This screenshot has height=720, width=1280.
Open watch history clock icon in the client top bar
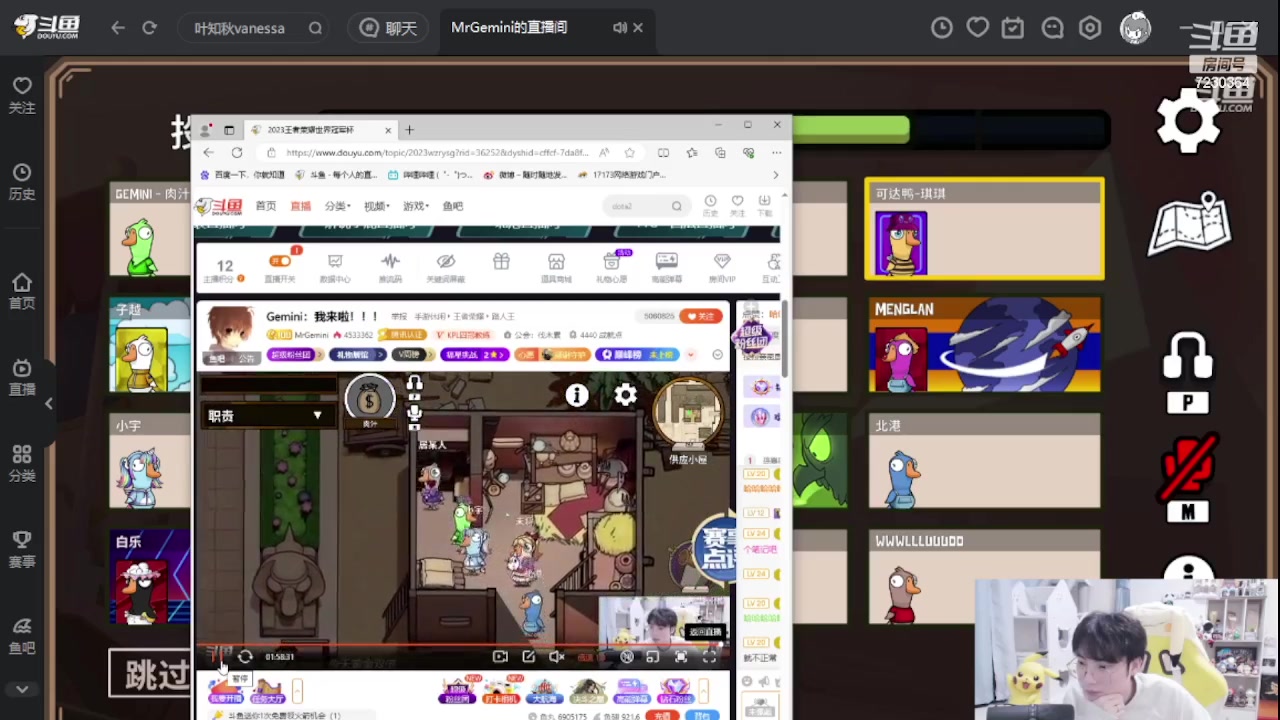point(942,28)
